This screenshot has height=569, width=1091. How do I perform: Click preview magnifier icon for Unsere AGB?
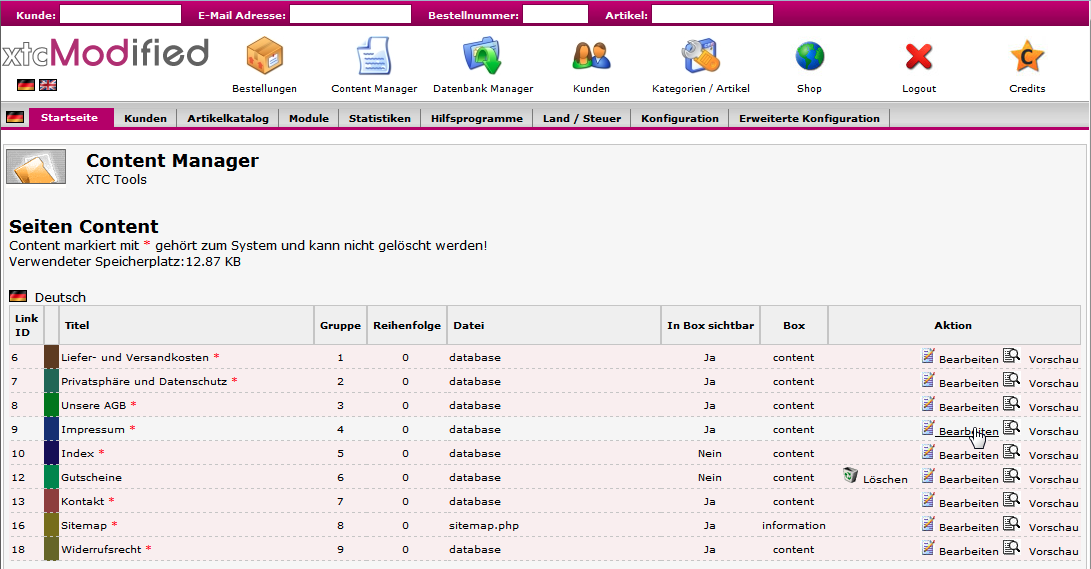[1011, 403]
